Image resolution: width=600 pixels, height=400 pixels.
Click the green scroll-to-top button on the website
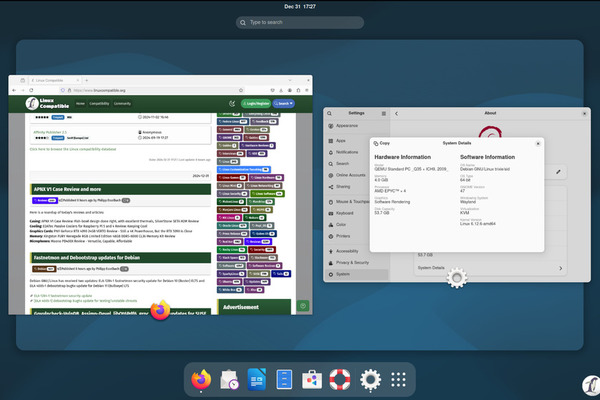303,306
